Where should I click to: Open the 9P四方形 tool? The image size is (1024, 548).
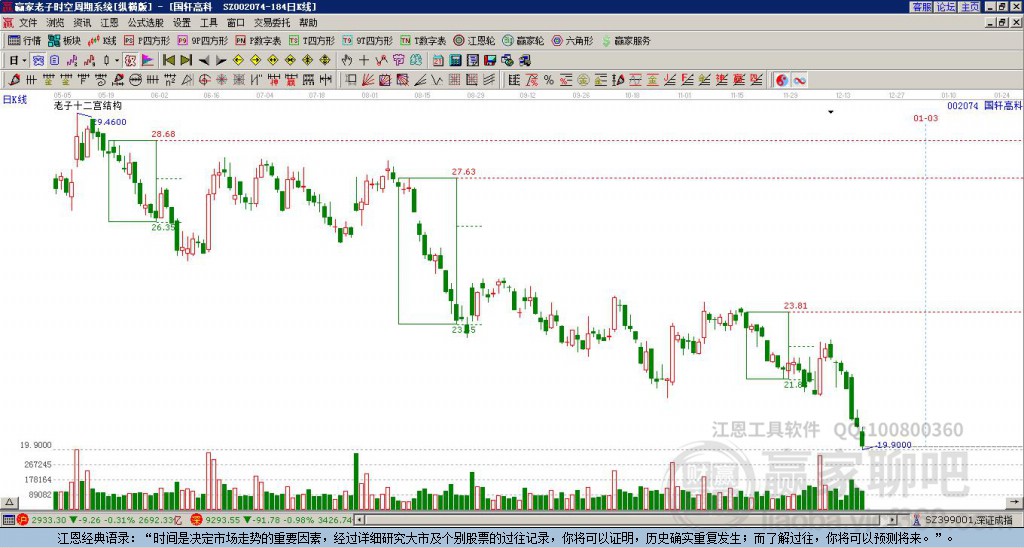(203, 40)
